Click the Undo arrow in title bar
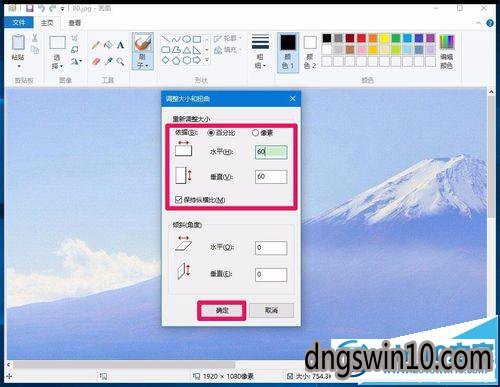 pyautogui.click(x=41, y=8)
